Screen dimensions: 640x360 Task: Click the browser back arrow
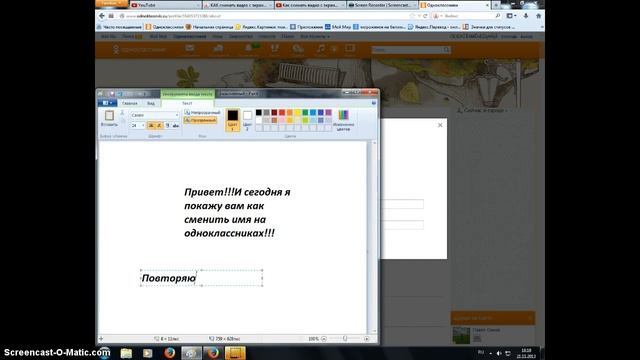(x=102, y=16)
